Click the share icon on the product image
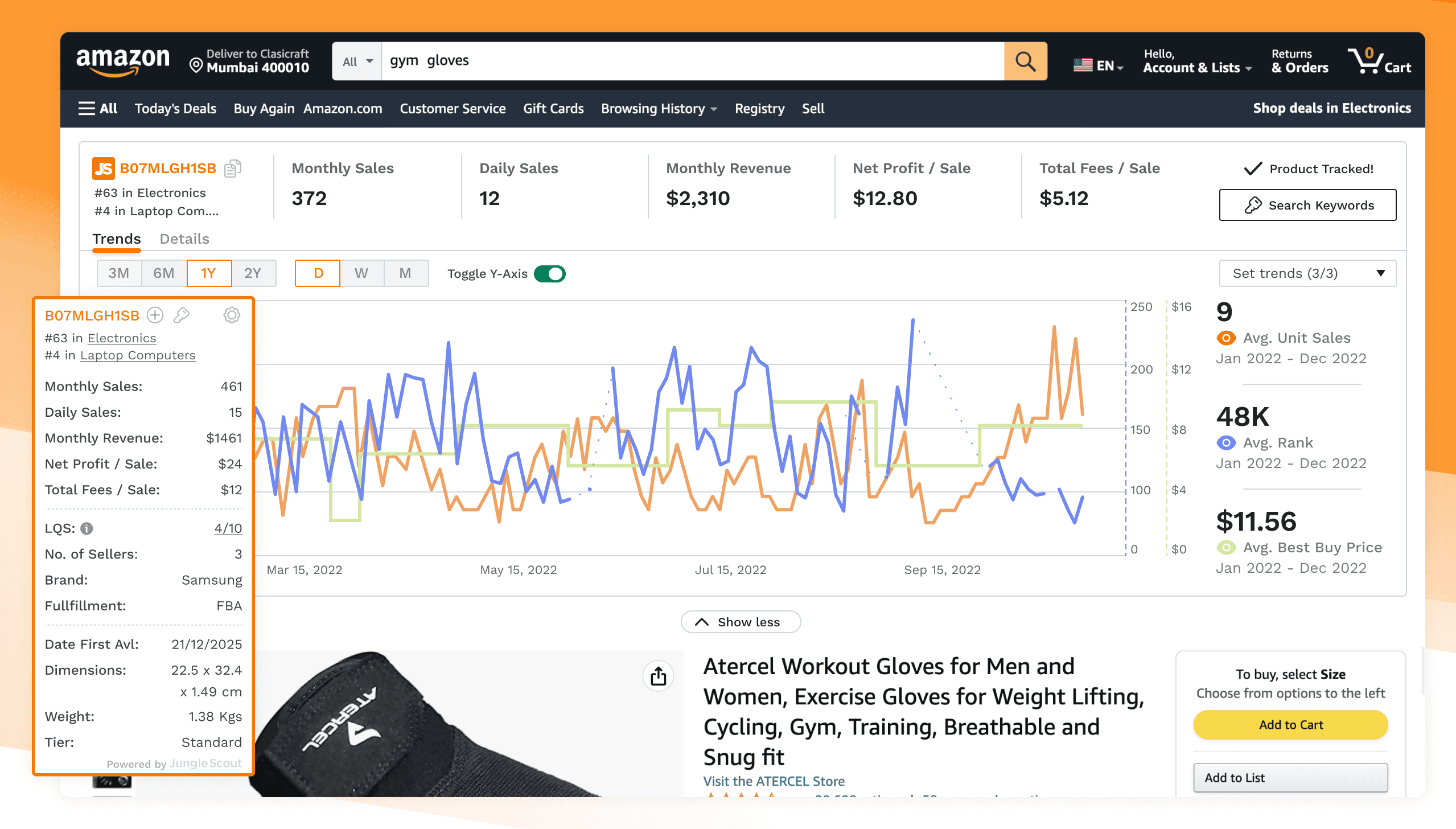1456x829 pixels. coord(658,676)
